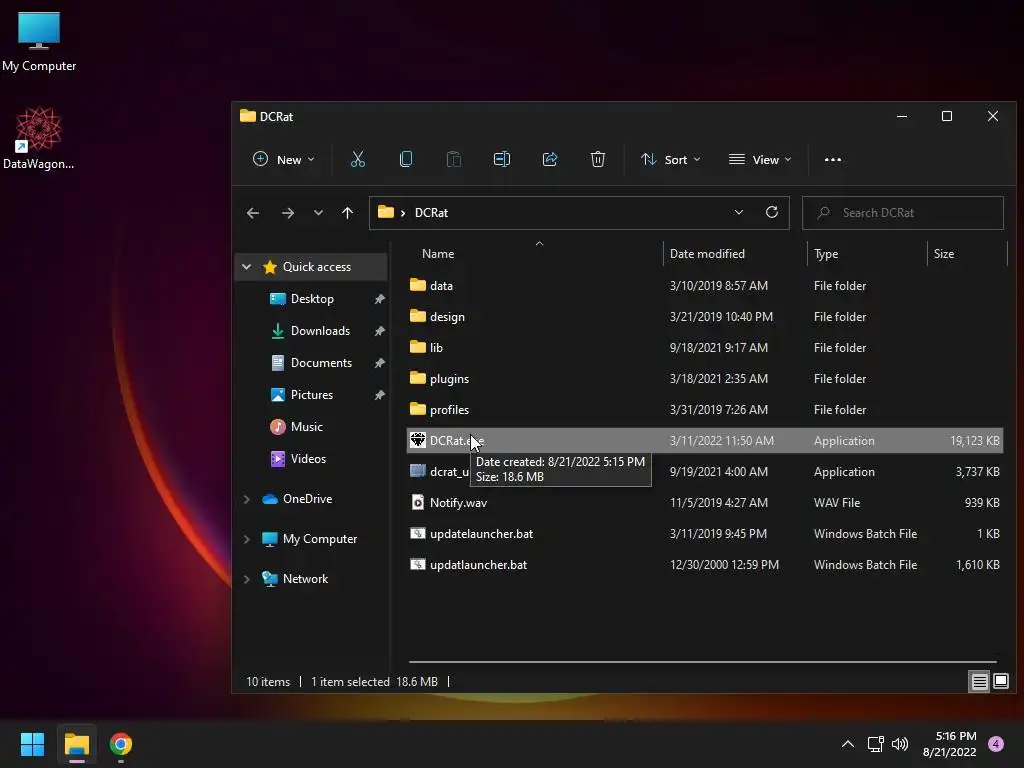1024x768 pixels.
Task: Unpin Documents from Quick access
Action: point(379,363)
